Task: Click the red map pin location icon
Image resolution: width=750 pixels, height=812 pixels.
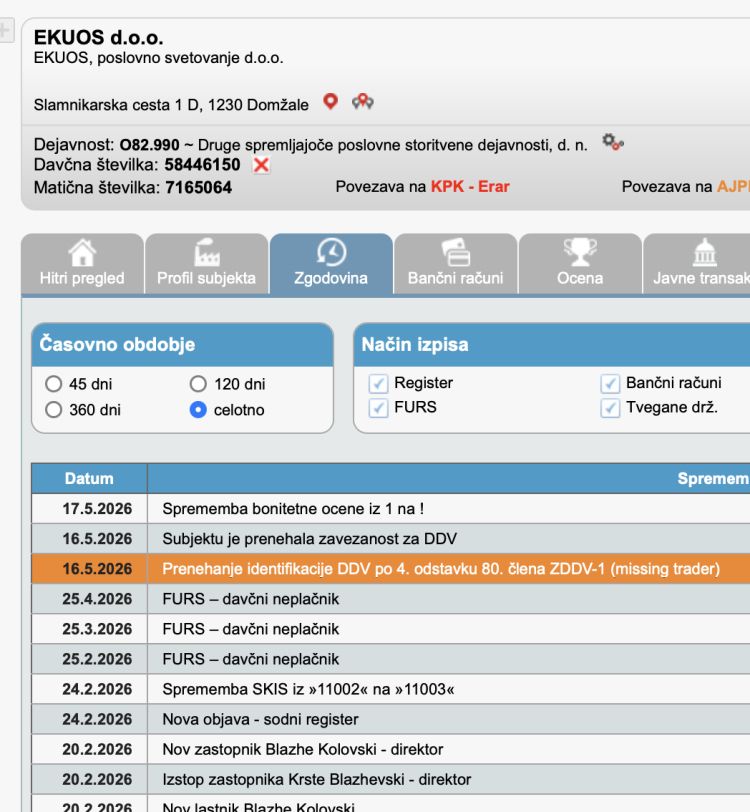Action: (330, 101)
